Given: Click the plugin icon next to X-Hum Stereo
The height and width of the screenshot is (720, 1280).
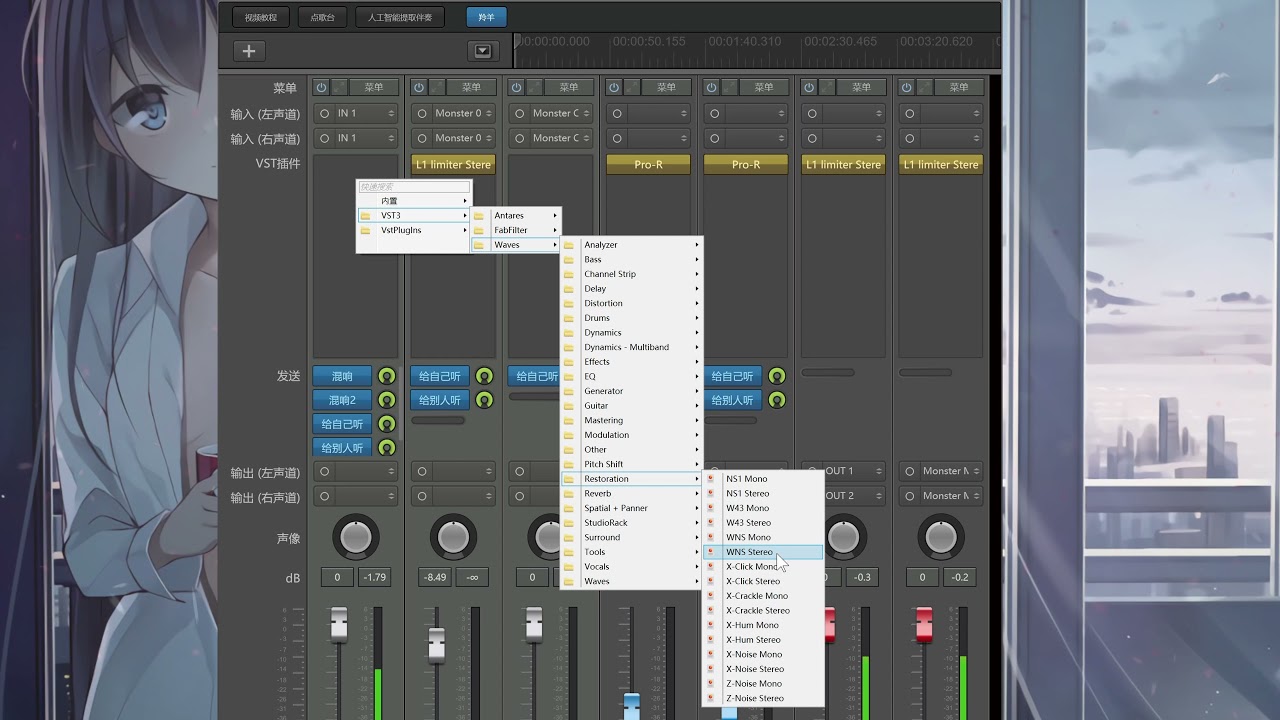Looking at the screenshot, I should pos(711,640).
